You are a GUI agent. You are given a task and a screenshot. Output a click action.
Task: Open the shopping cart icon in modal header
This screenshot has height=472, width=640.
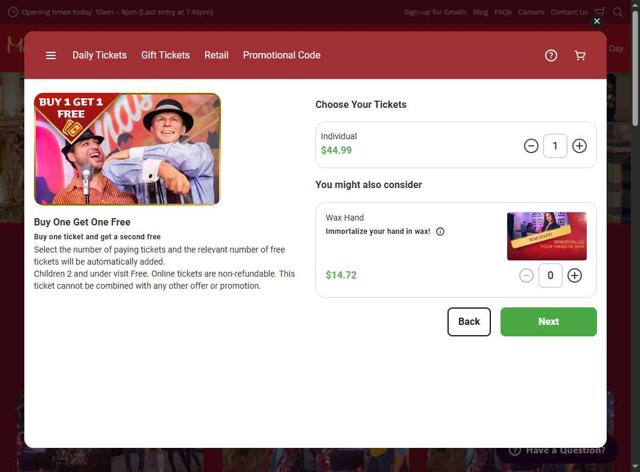coord(580,56)
